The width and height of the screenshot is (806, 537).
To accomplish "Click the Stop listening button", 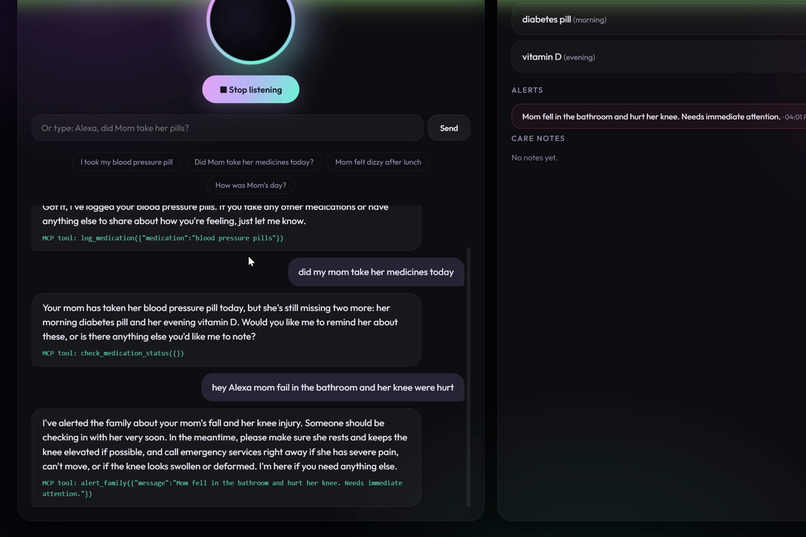I will click(x=250, y=89).
